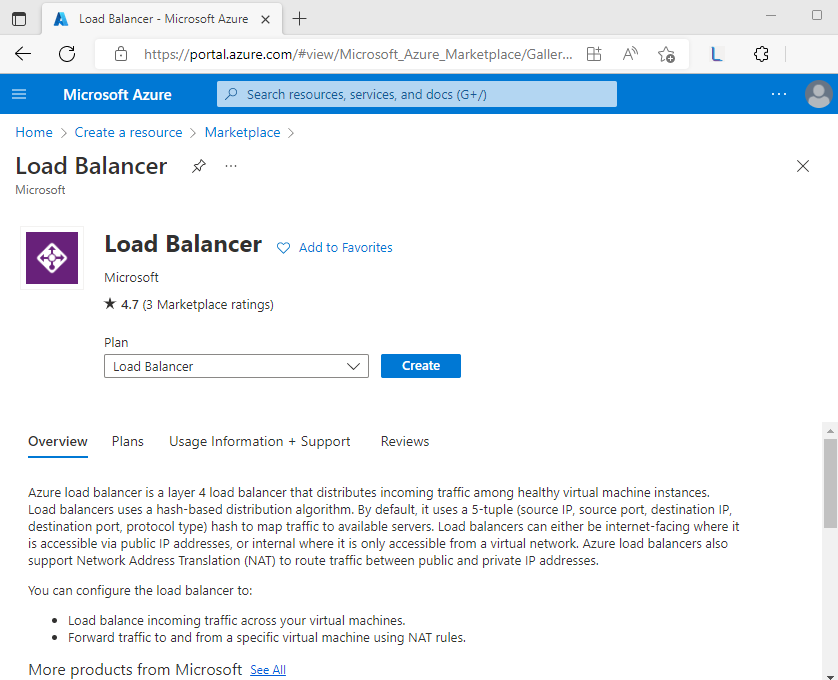This screenshot has height=680, width=838.
Task: Select Usage Information + Support tab
Action: point(260,442)
